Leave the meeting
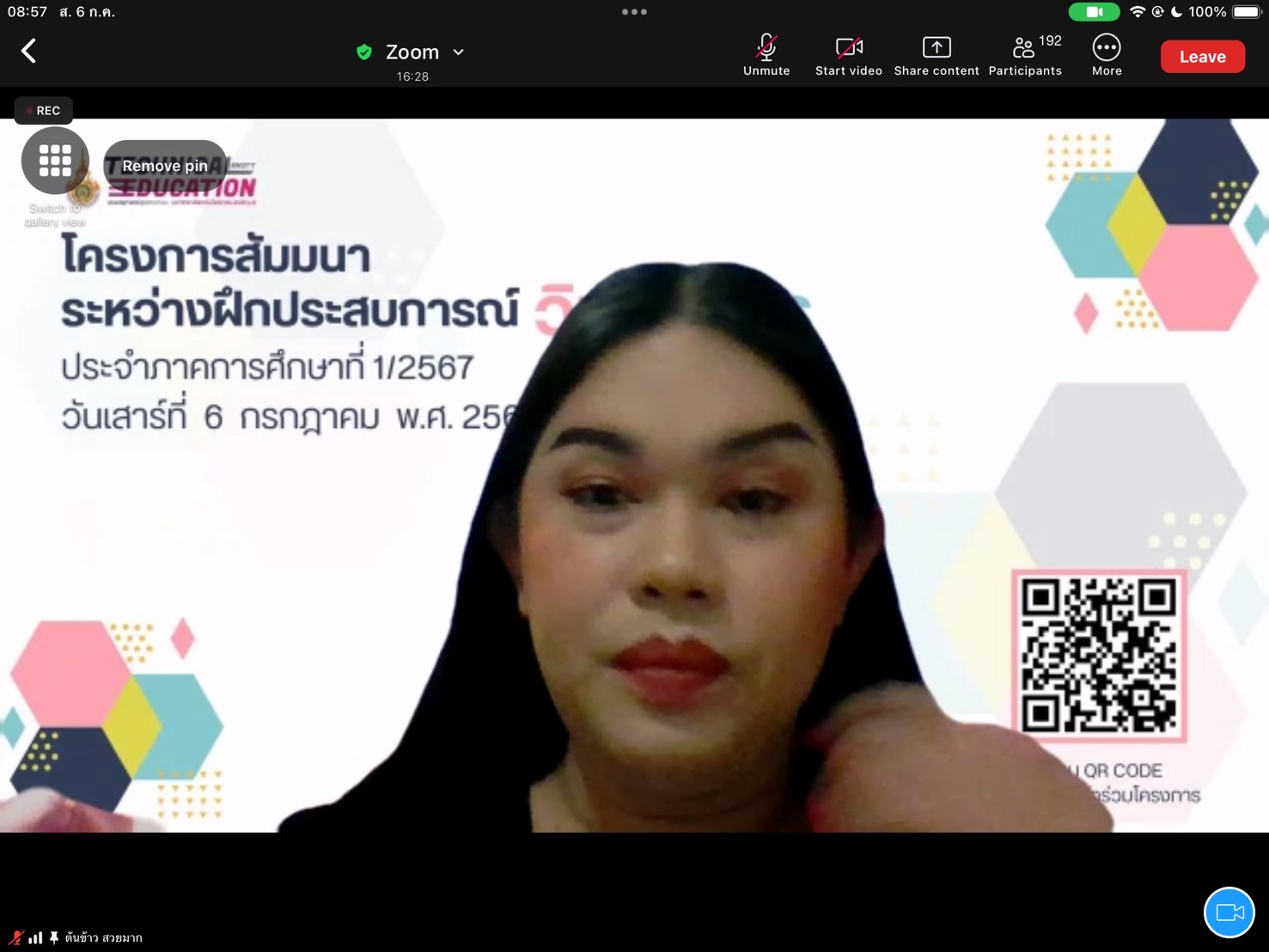 click(1202, 57)
